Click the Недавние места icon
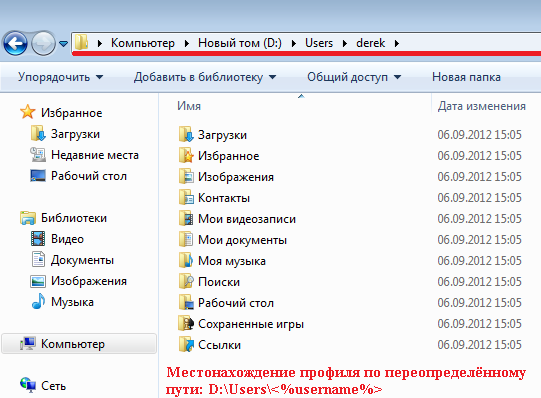 point(38,155)
